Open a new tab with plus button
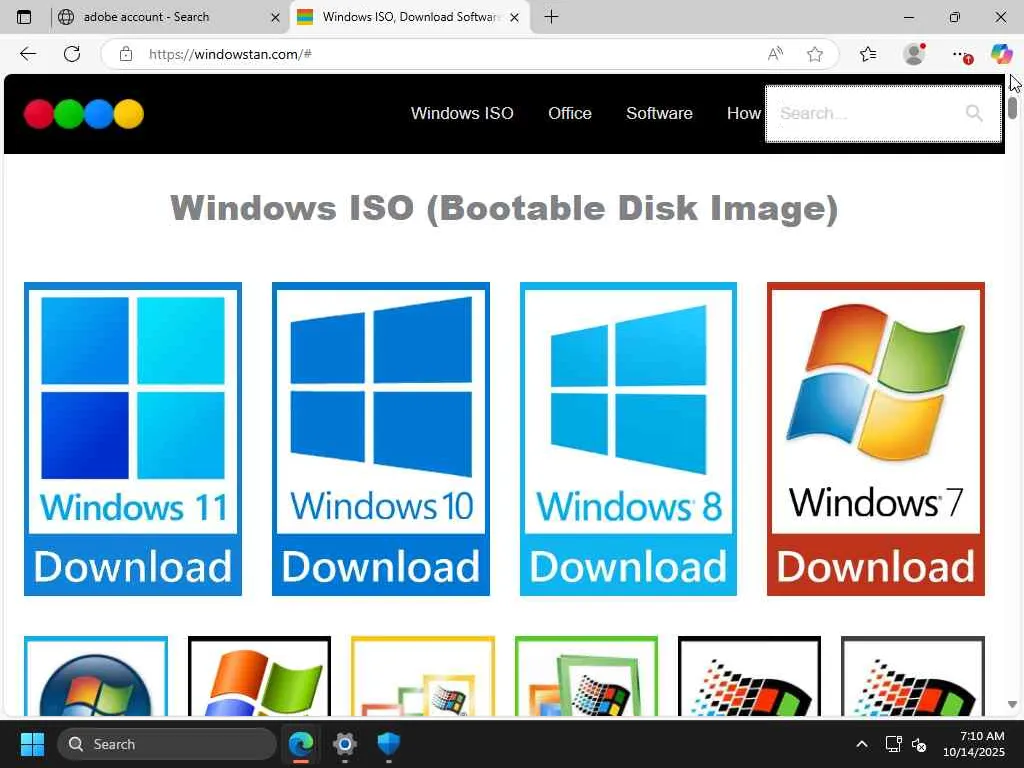The width and height of the screenshot is (1024, 768). pyautogui.click(x=551, y=17)
